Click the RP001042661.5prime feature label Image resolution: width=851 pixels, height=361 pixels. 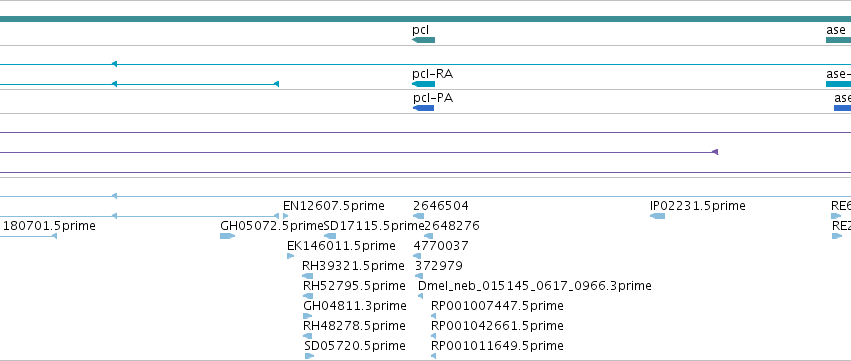click(x=497, y=326)
